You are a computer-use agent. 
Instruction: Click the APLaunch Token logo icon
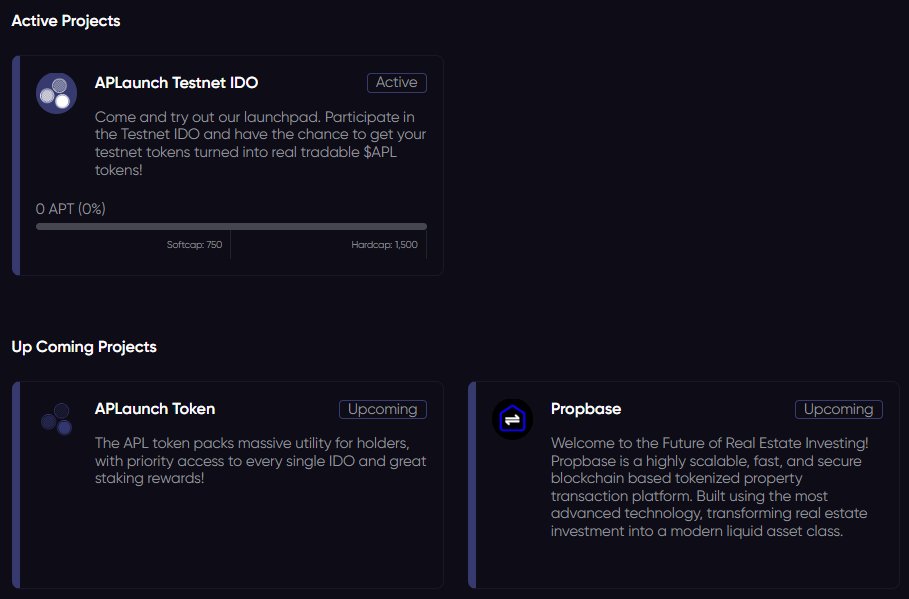[56, 419]
